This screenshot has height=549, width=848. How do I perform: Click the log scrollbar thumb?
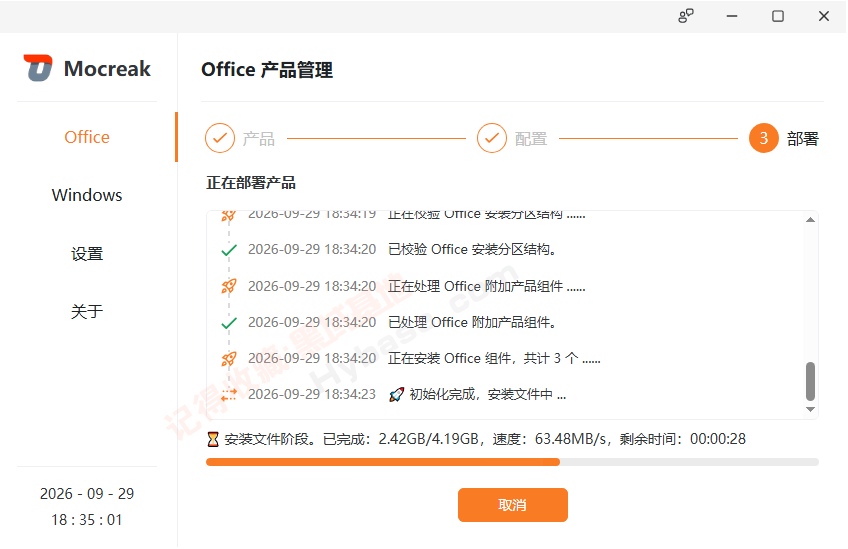(810, 381)
